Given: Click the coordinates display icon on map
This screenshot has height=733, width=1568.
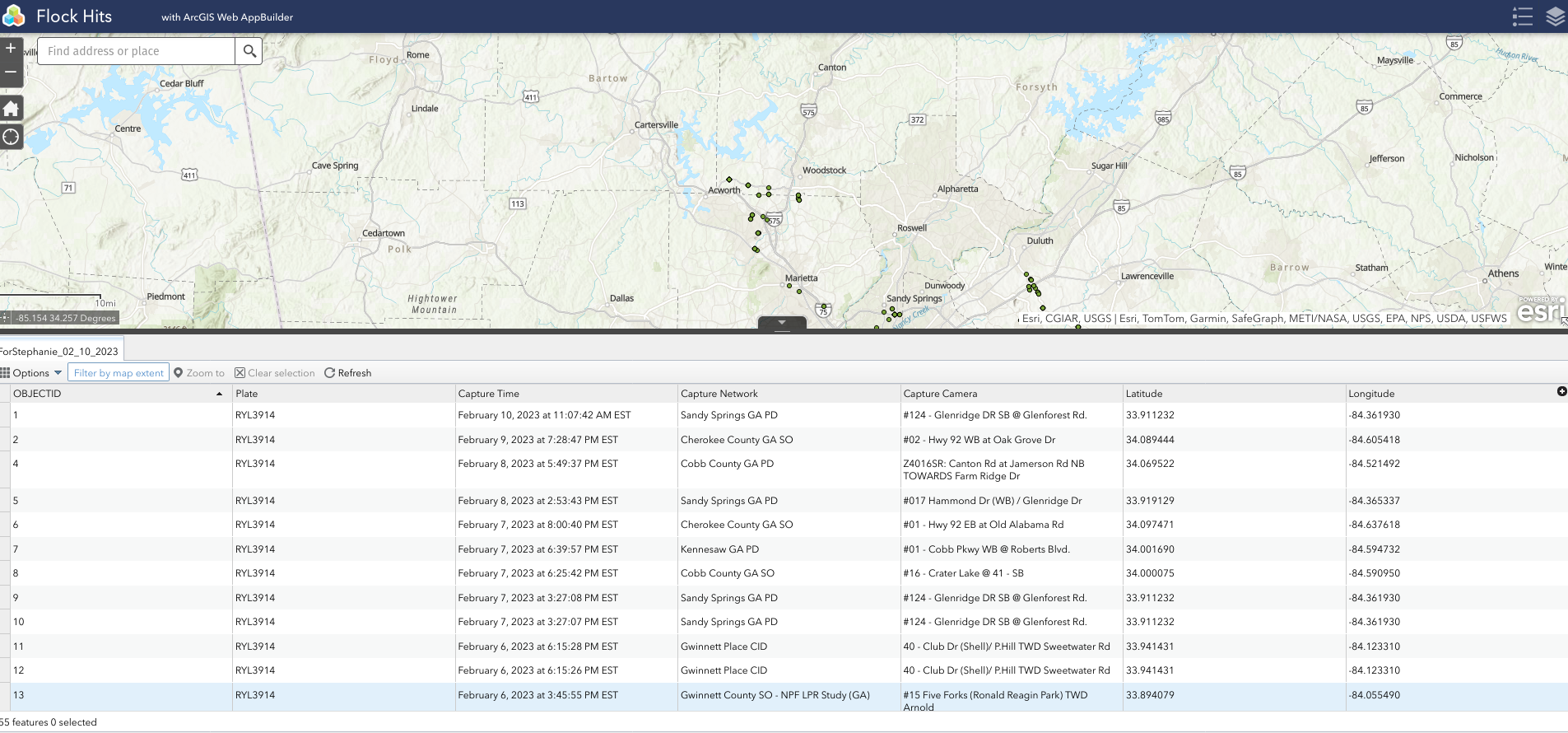Looking at the screenshot, I should coord(6,318).
